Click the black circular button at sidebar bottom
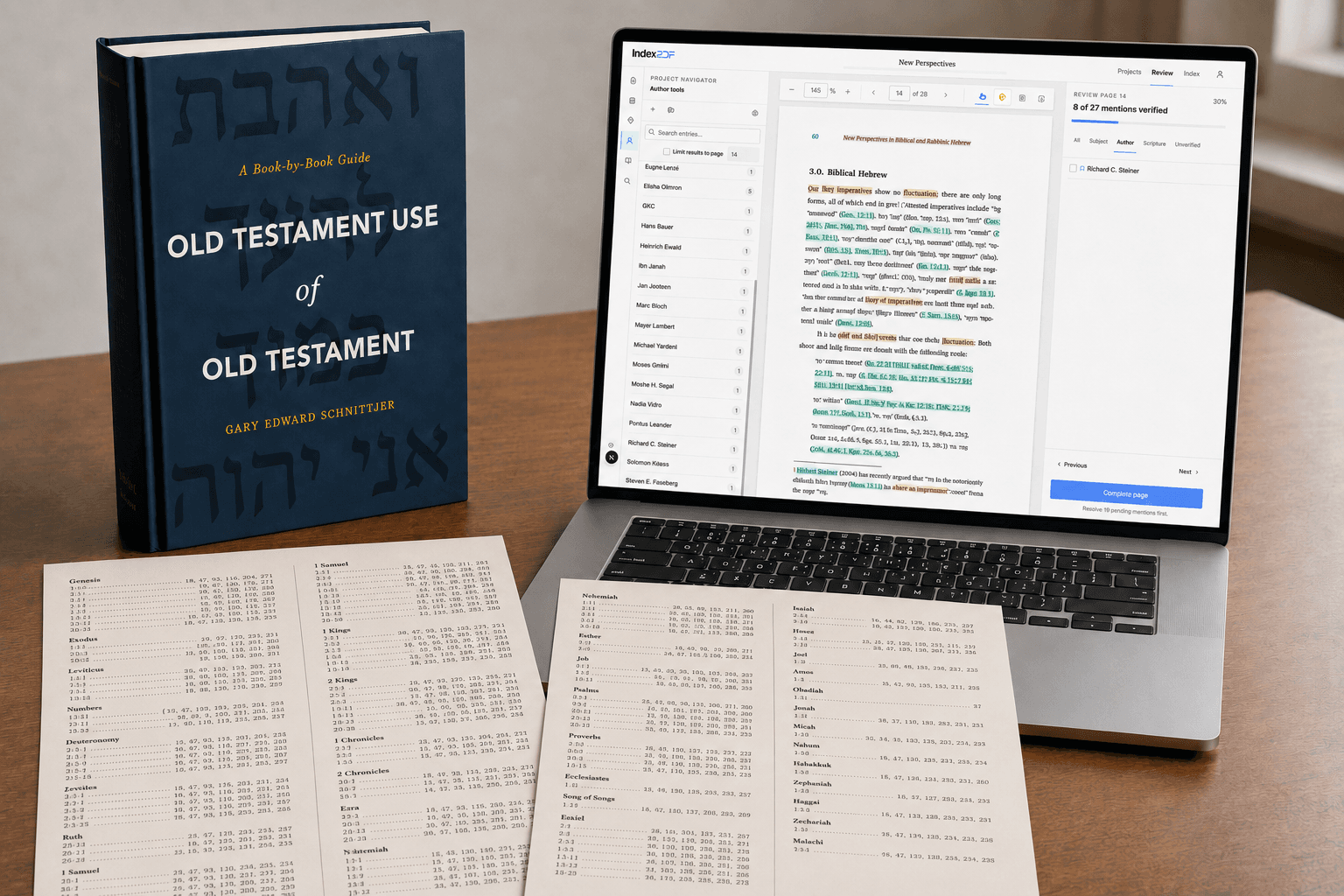This screenshot has width=1344, height=896. tap(612, 458)
